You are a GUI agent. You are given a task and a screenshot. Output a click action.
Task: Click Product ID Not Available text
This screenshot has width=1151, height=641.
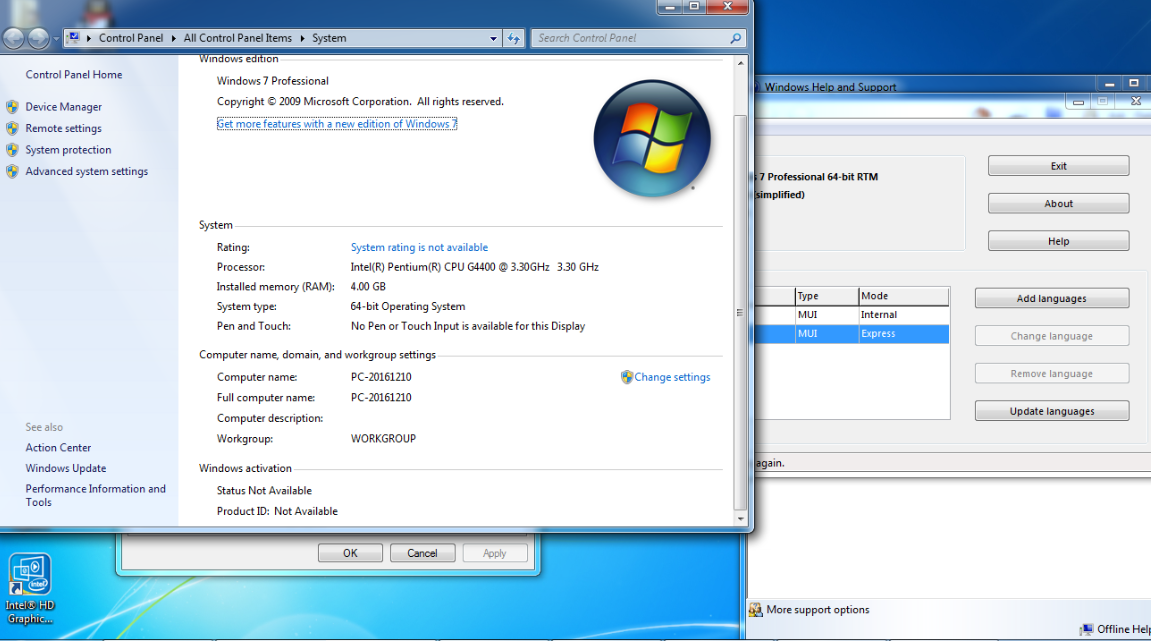(x=277, y=511)
